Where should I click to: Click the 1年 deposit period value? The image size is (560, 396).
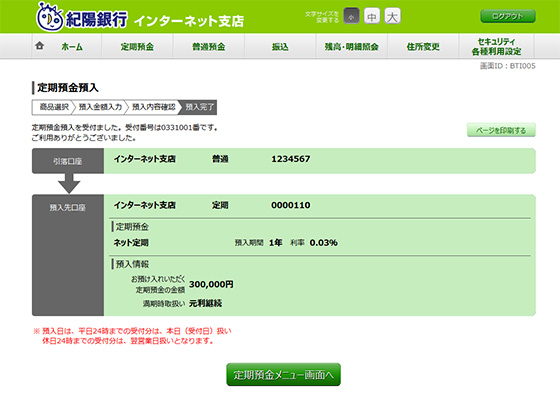pyautogui.click(x=275, y=243)
